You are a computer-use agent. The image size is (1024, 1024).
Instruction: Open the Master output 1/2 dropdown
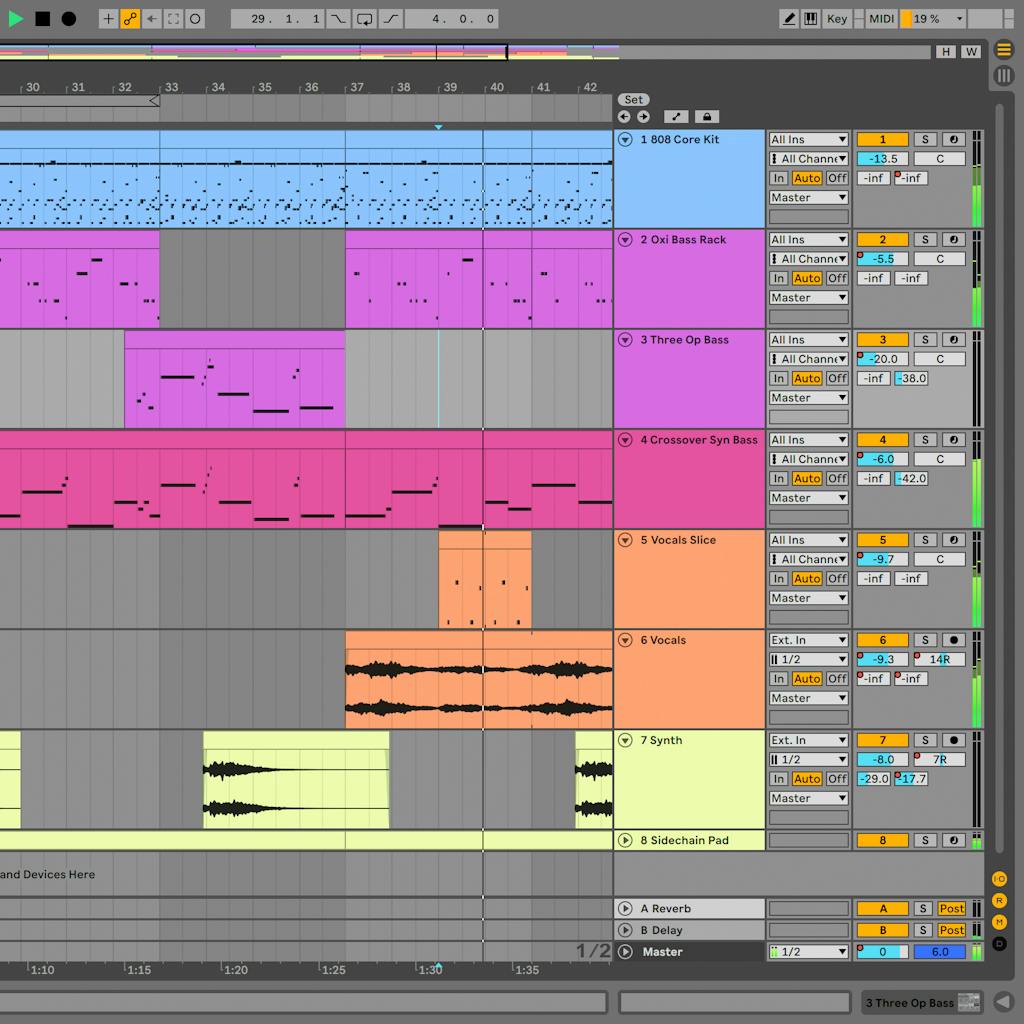tap(806, 951)
